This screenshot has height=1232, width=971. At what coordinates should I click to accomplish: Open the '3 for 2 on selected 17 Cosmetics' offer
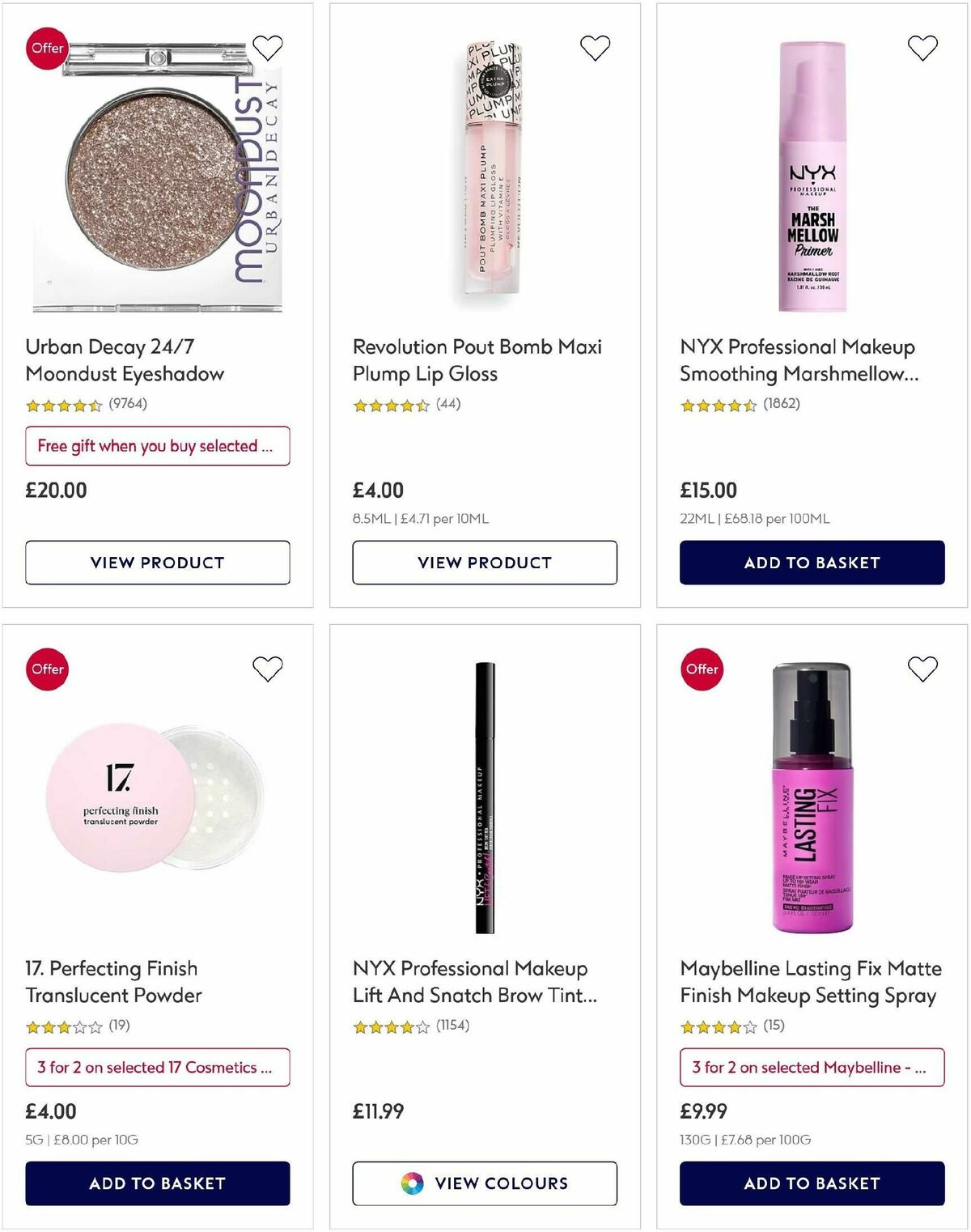[157, 1068]
